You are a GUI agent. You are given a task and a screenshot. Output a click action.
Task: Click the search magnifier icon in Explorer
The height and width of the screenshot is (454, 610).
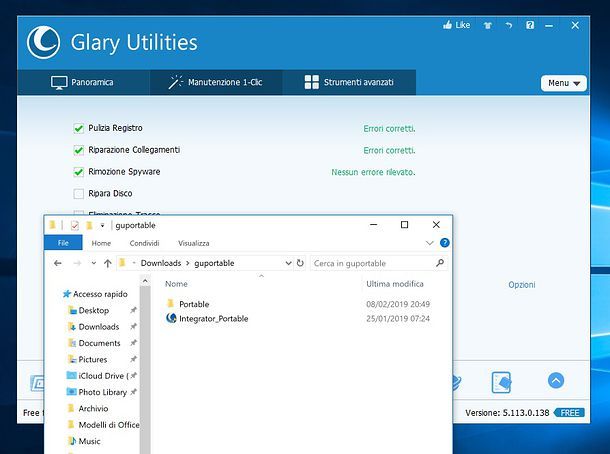coord(440,263)
